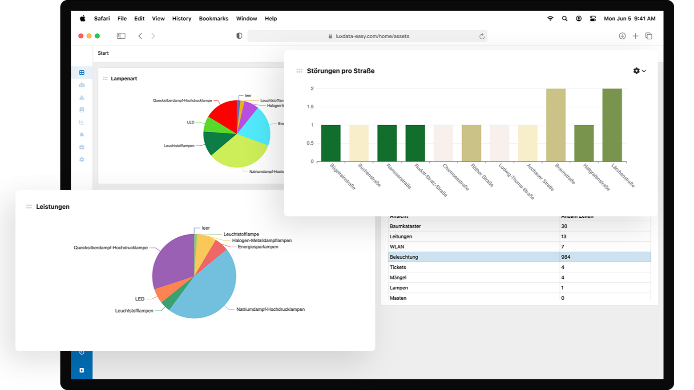
Task: Select the warning triangle icon in sidebar
Action: [82, 97]
